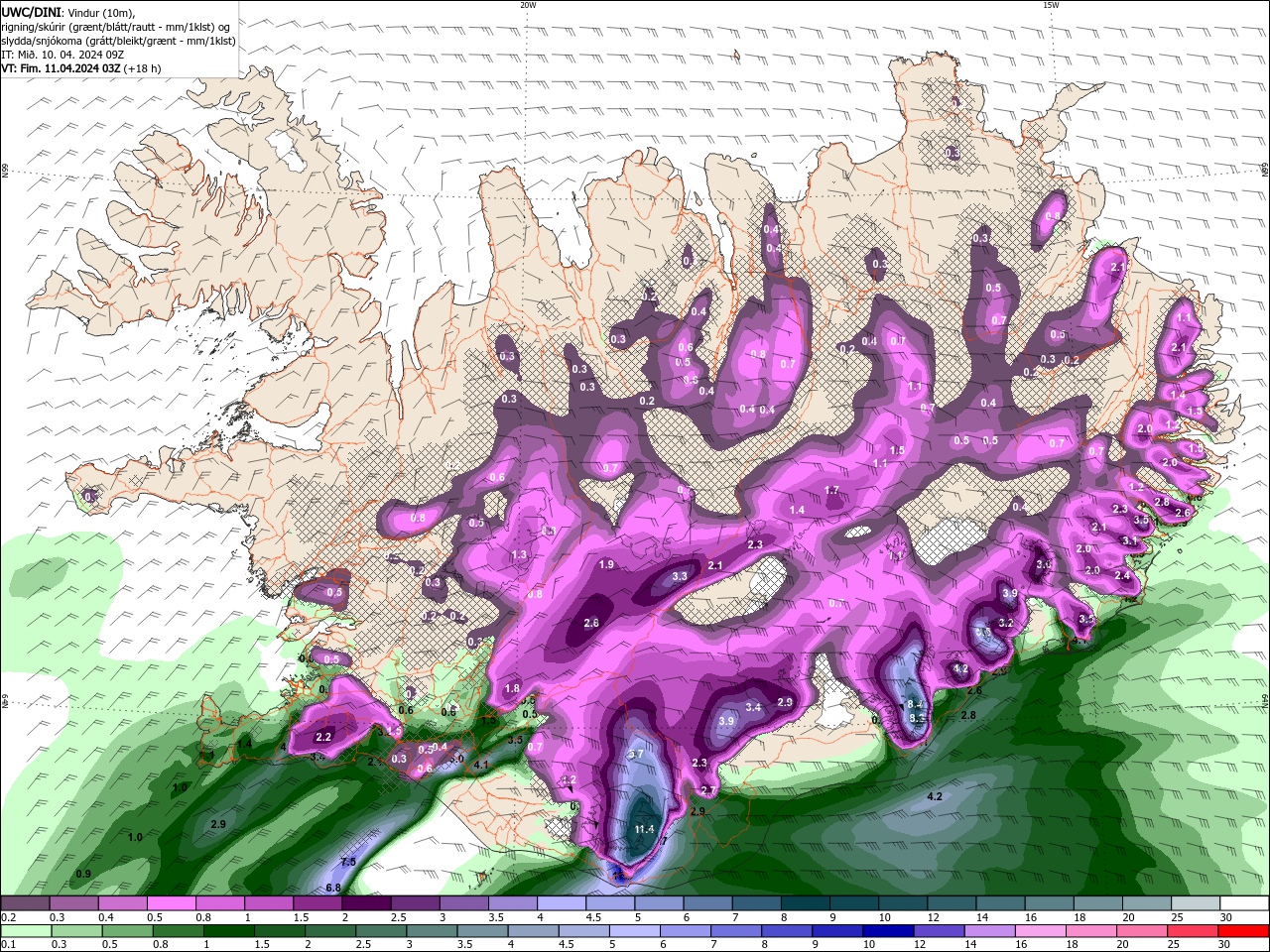Click the '15W' longitude label at the top

(x=1051, y=5)
